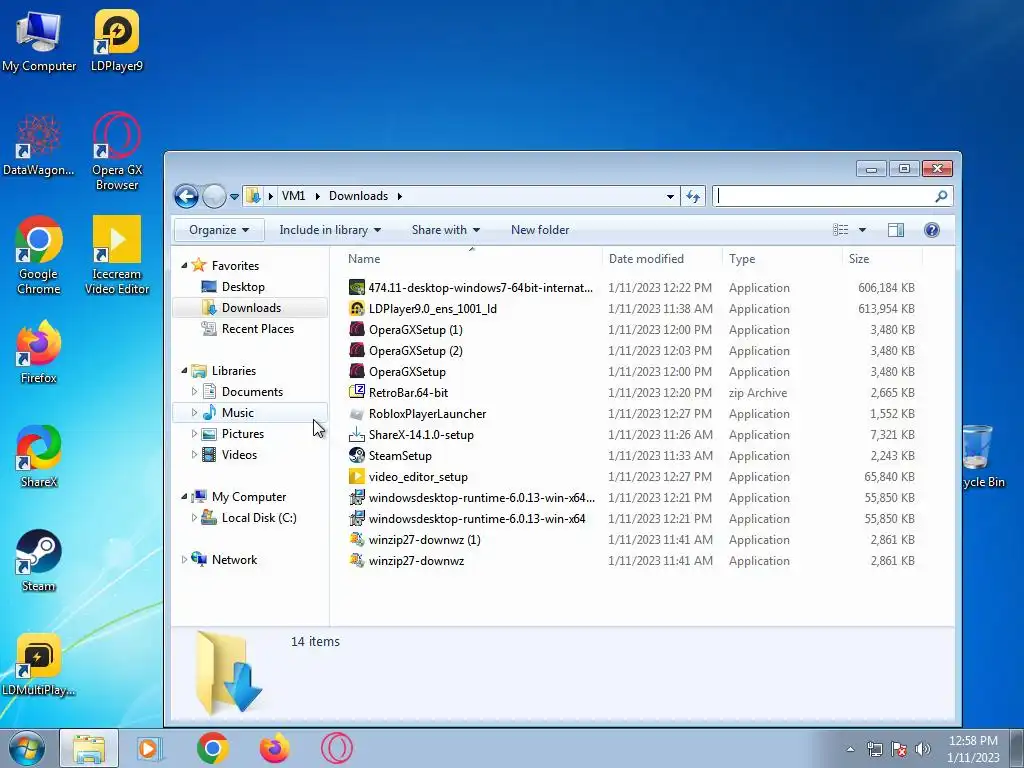Click the Explorer search input field
The width and height of the screenshot is (1024, 768).
824,196
